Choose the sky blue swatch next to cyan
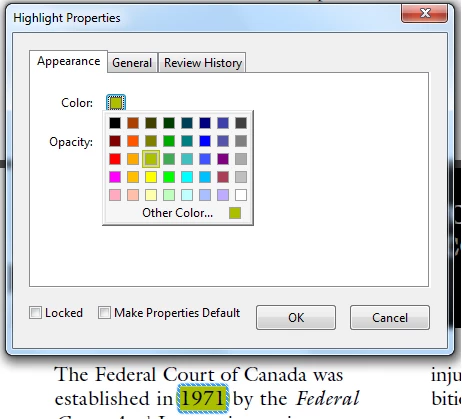This screenshot has width=462, height=419. (x=205, y=177)
